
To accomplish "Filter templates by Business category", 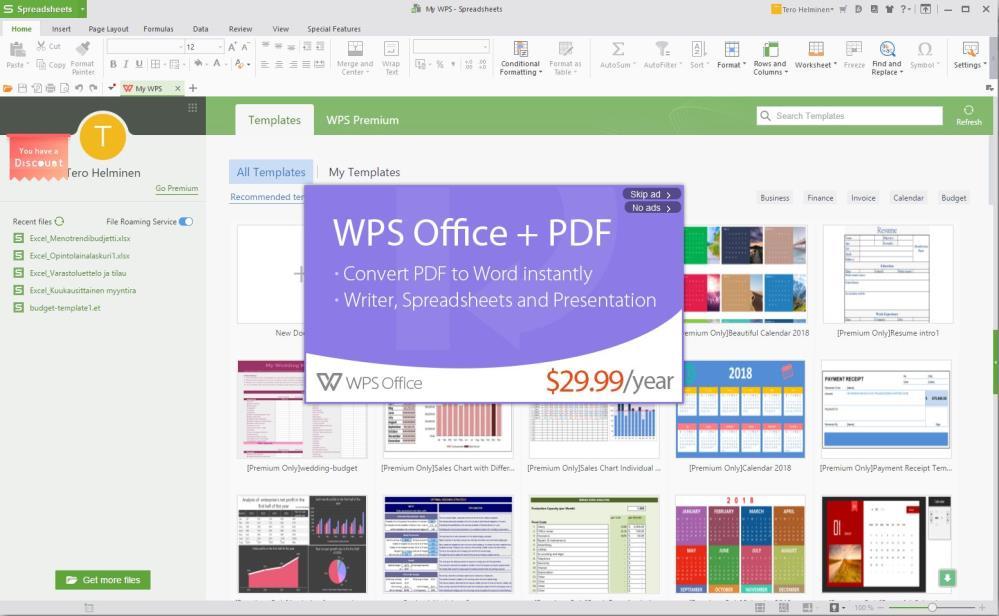I will [x=775, y=198].
